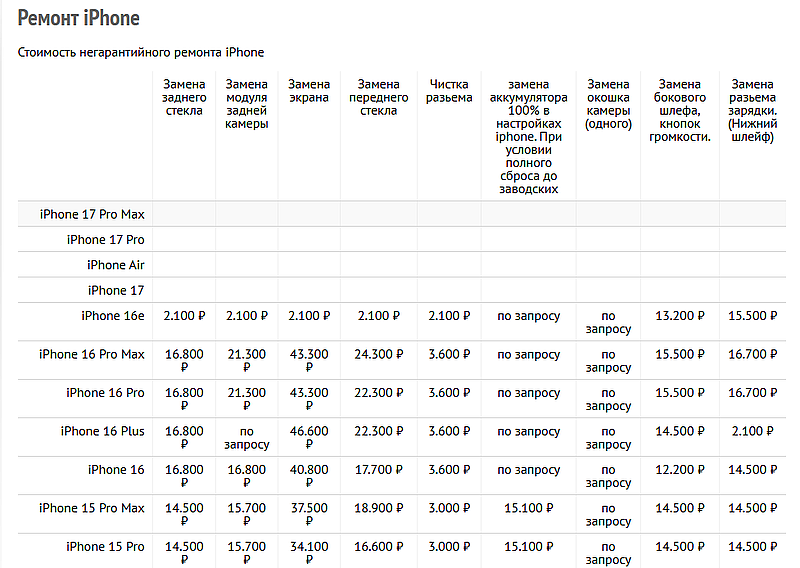Click the "Замена окошка камеры" column header
The height and width of the screenshot is (568, 800).
point(608,104)
